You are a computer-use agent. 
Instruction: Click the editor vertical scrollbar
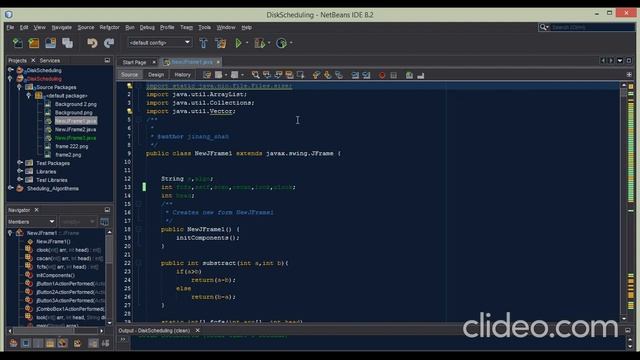pos(624,202)
